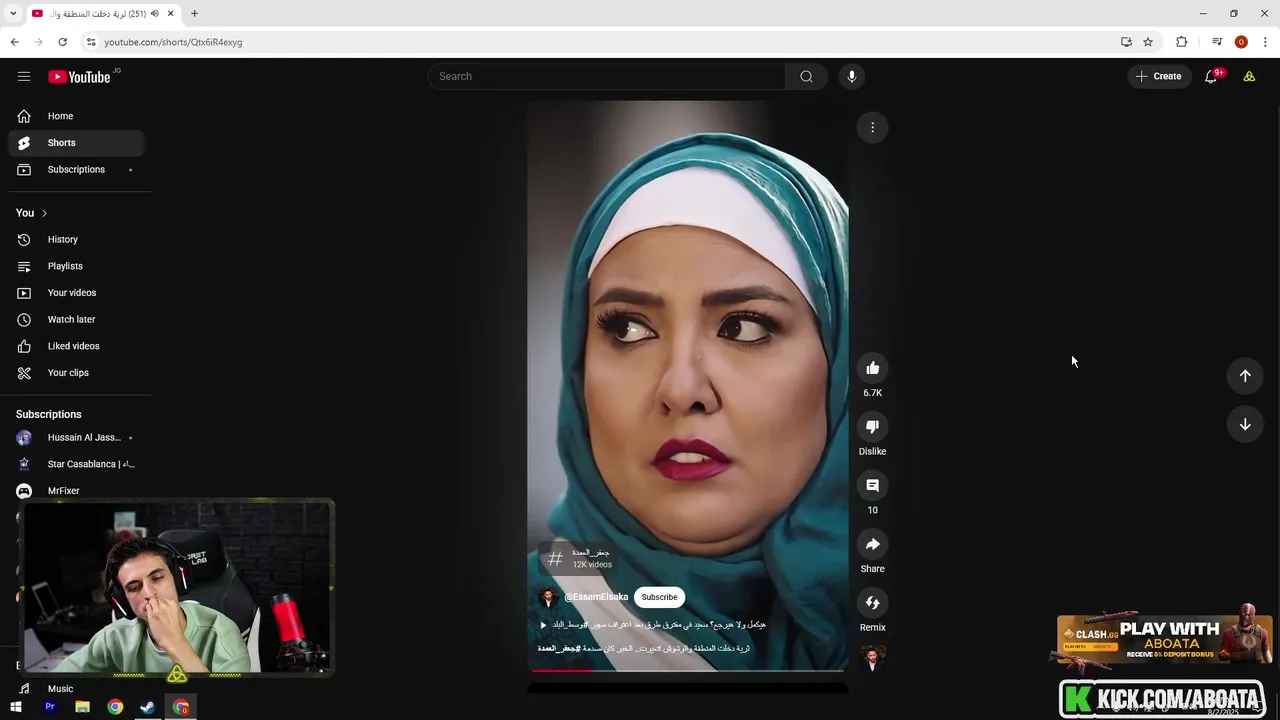This screenshot has width=1280, height=720.
Task: Go to the next short with the down arrow
Action: 1245,424
